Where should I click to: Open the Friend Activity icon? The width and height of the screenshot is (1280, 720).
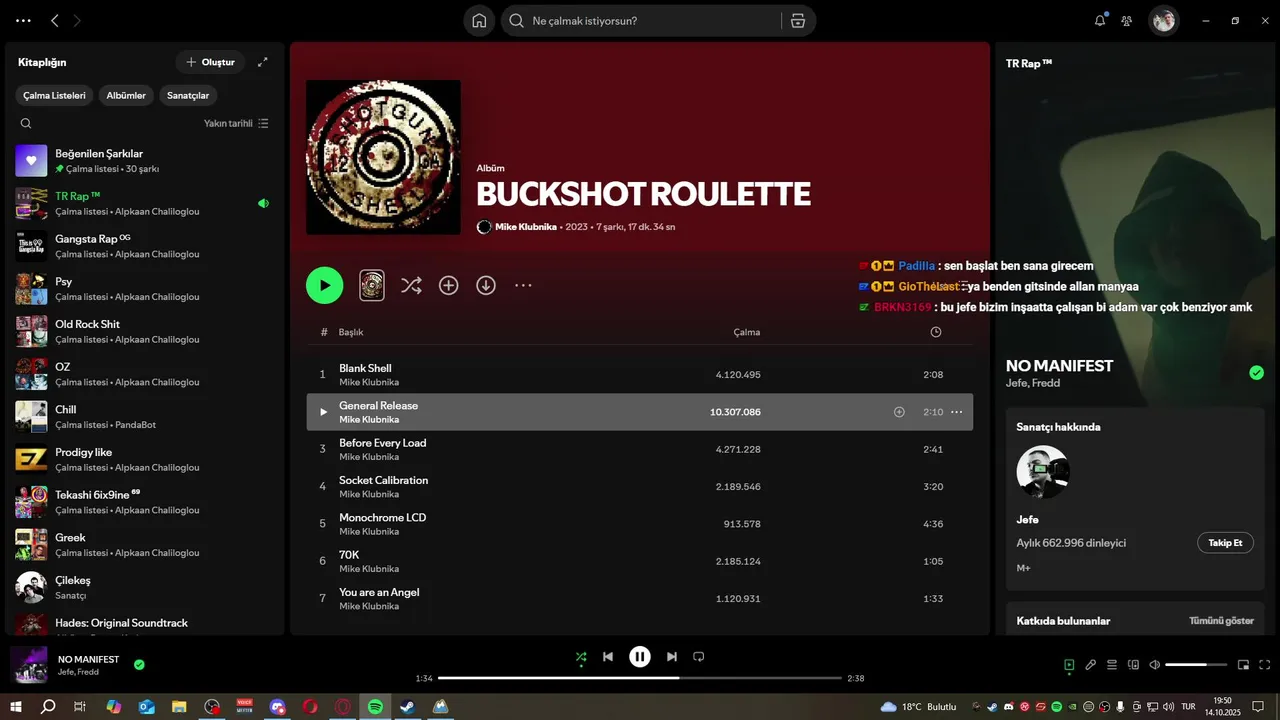(1127, 21)
